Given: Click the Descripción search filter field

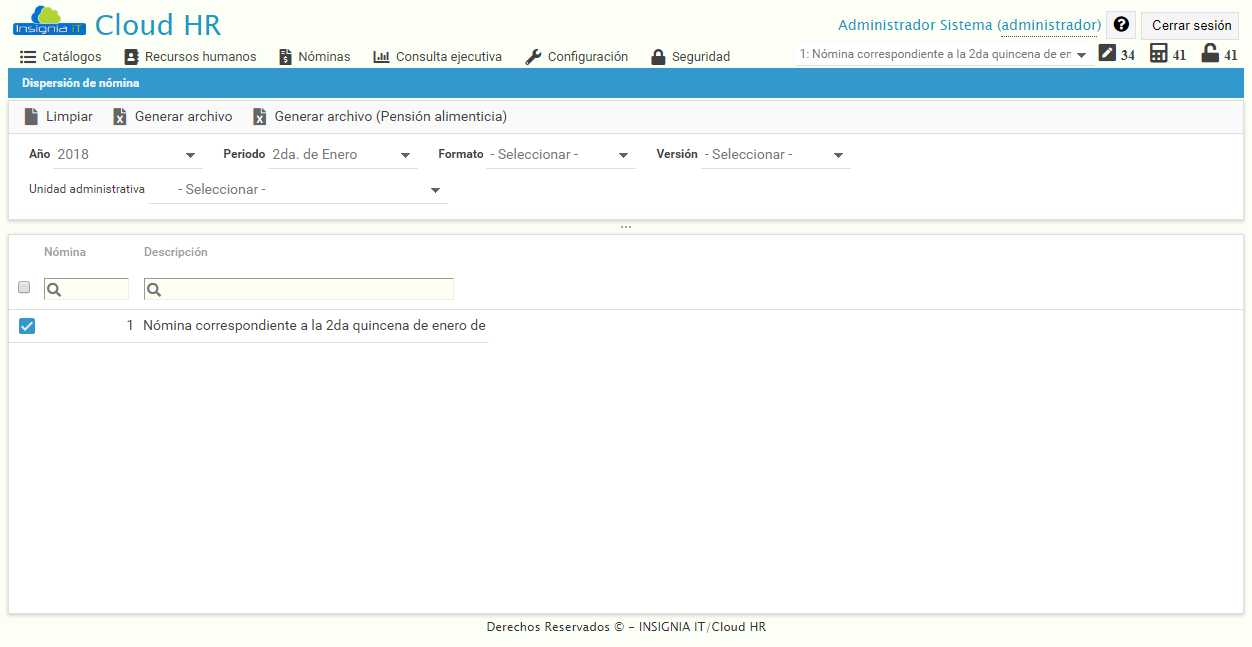Looking at the screenshot, I should click(x=298, y=288).
